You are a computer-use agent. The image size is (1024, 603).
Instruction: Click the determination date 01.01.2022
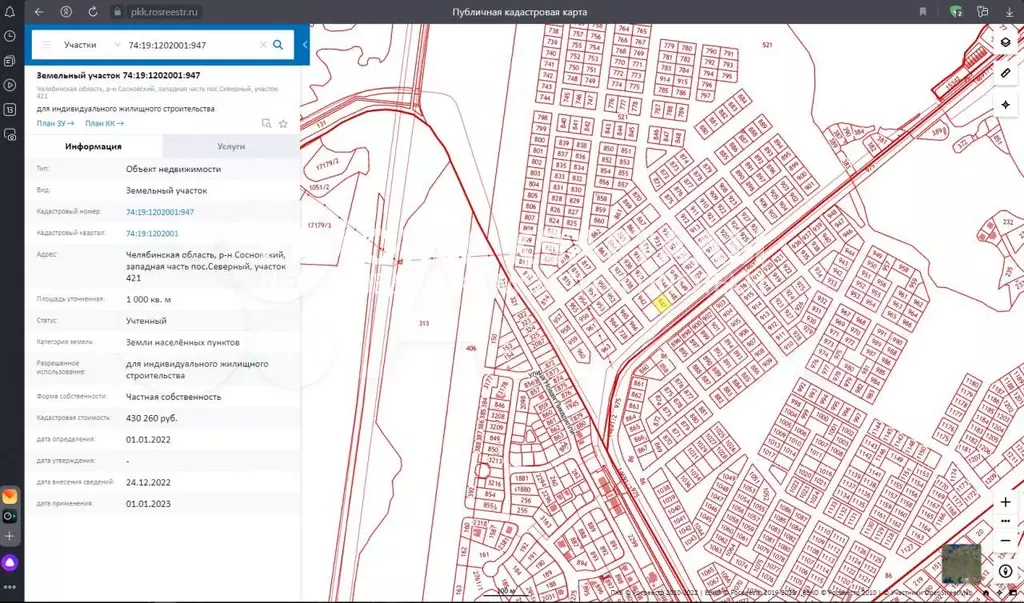148,440
